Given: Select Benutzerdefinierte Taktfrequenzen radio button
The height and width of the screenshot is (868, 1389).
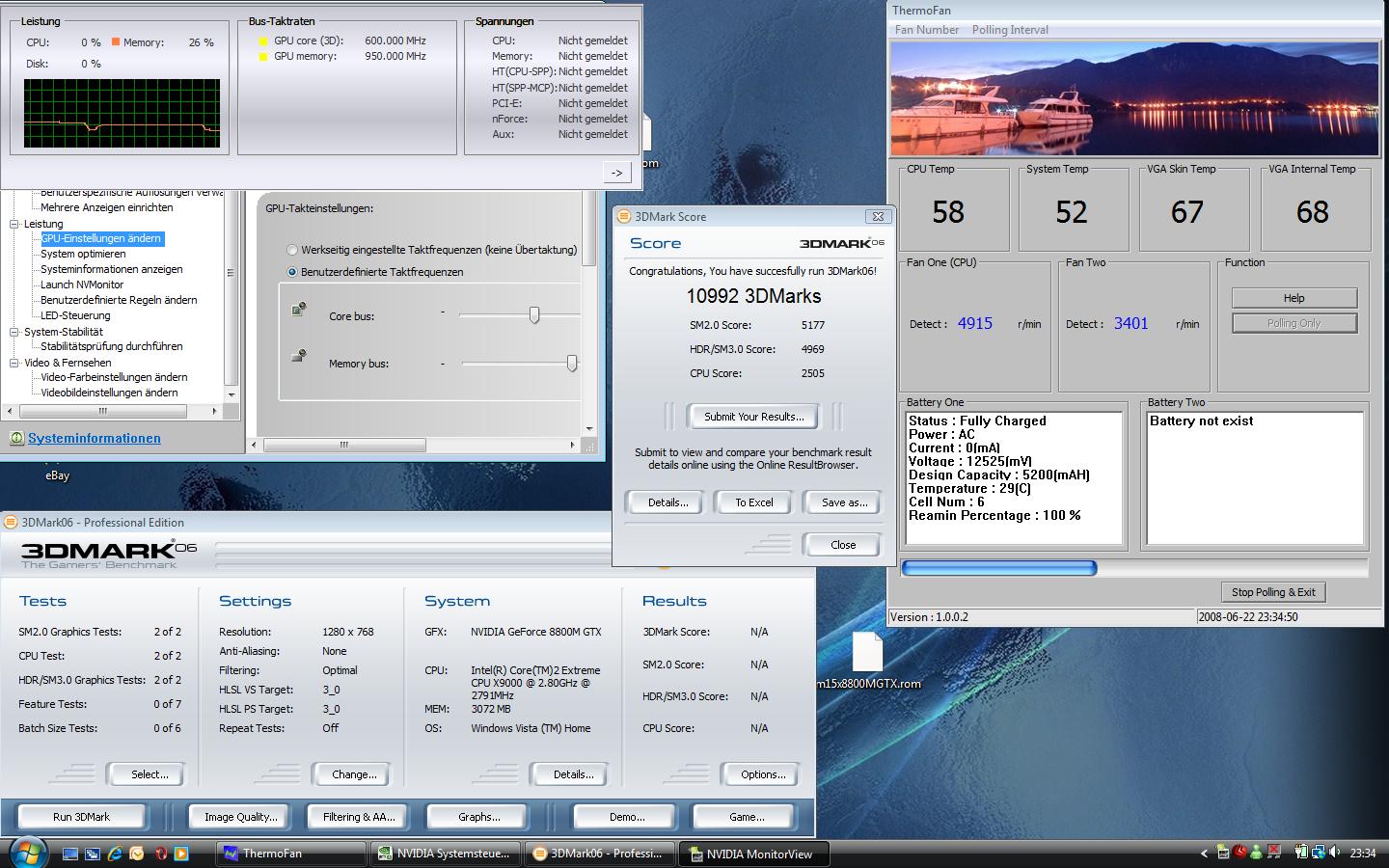Looking at the screenshot, I should tap(292, 272).
